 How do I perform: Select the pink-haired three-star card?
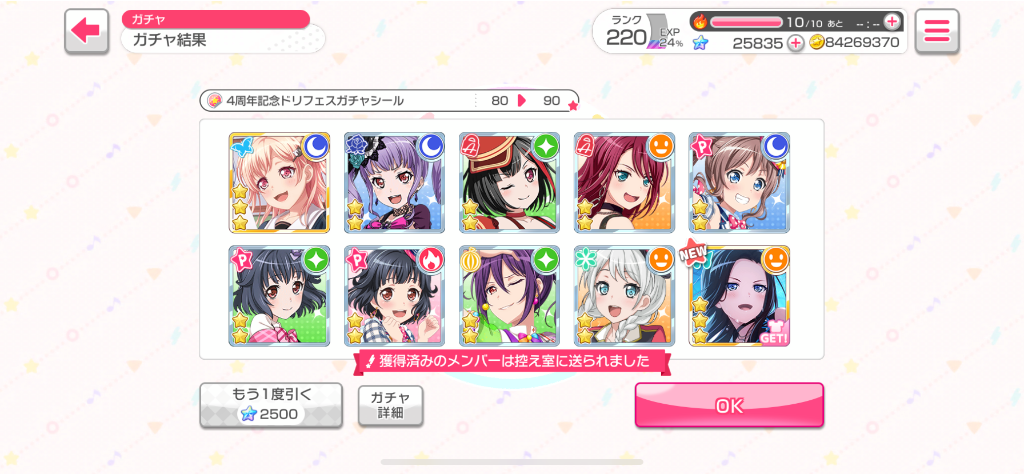(280, 183)
